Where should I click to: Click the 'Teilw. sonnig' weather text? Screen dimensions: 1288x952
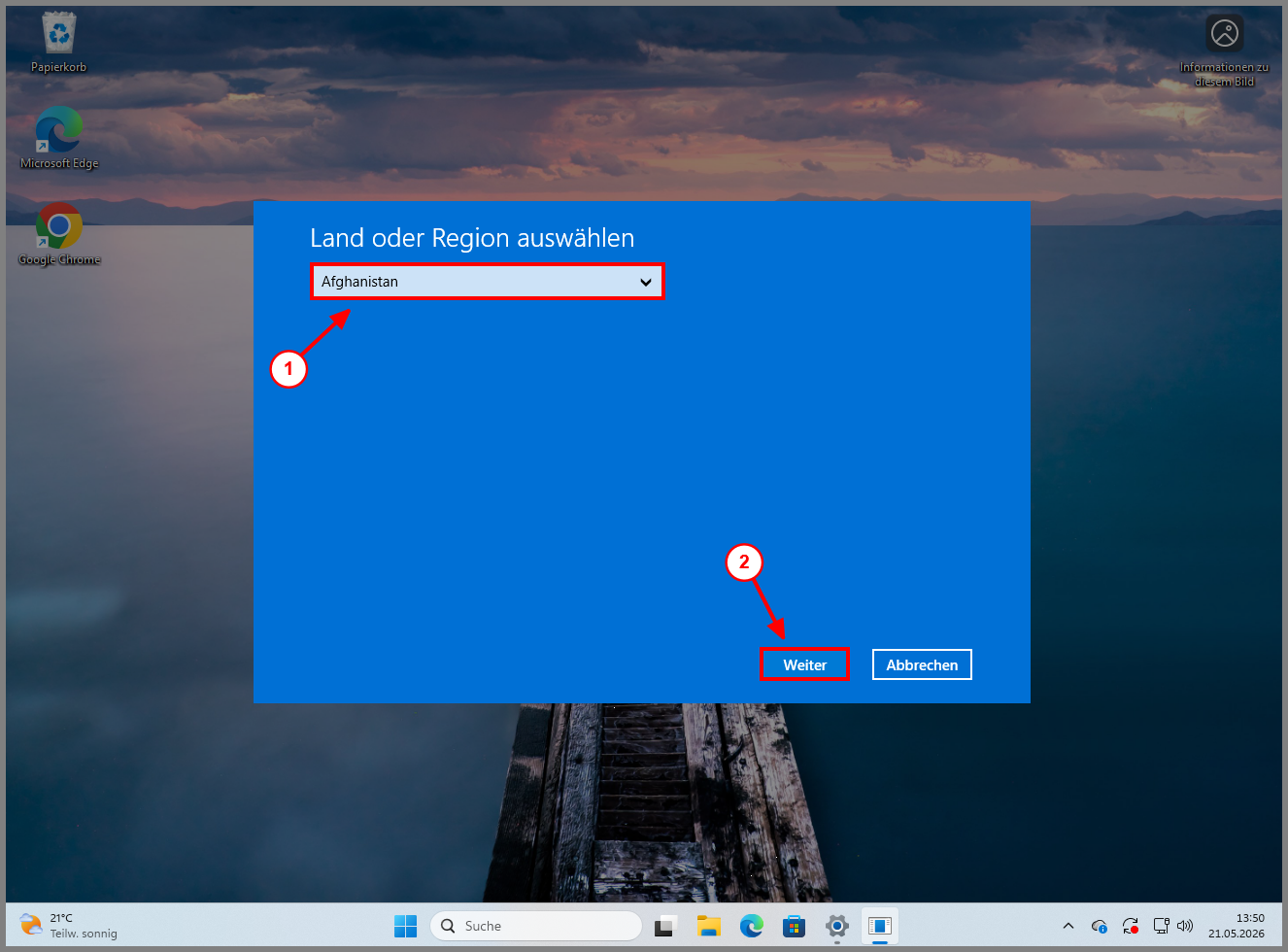point(84,934)
